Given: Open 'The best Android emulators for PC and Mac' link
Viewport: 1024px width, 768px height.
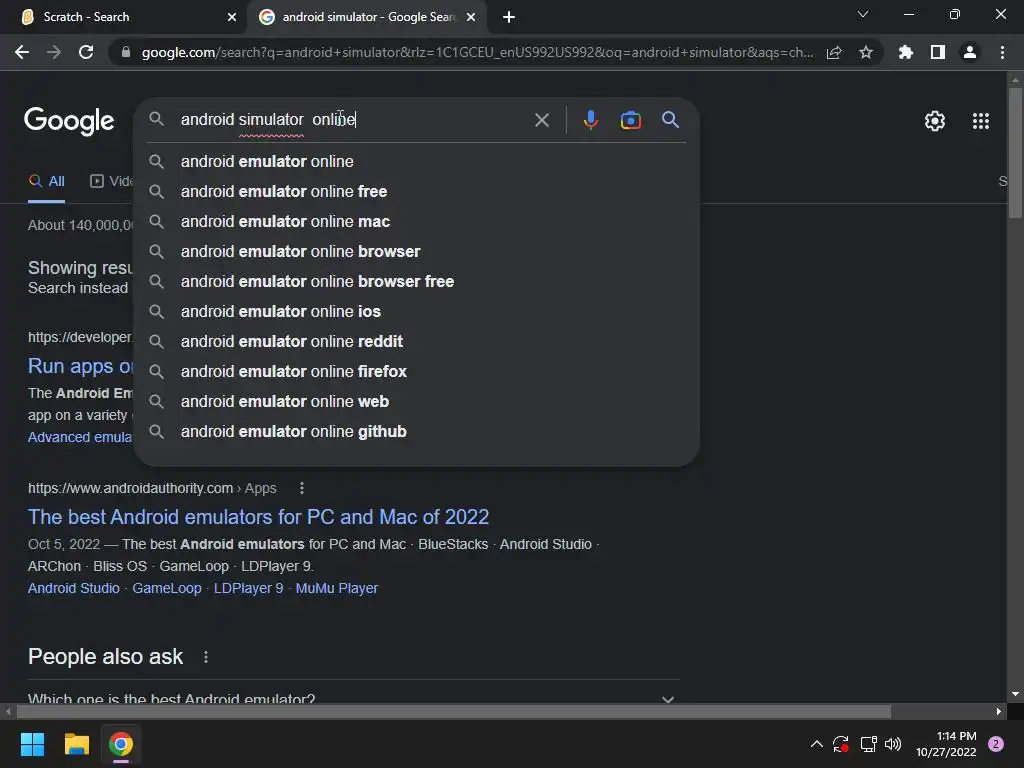Looking at the screenshot, I should (258, 517).
